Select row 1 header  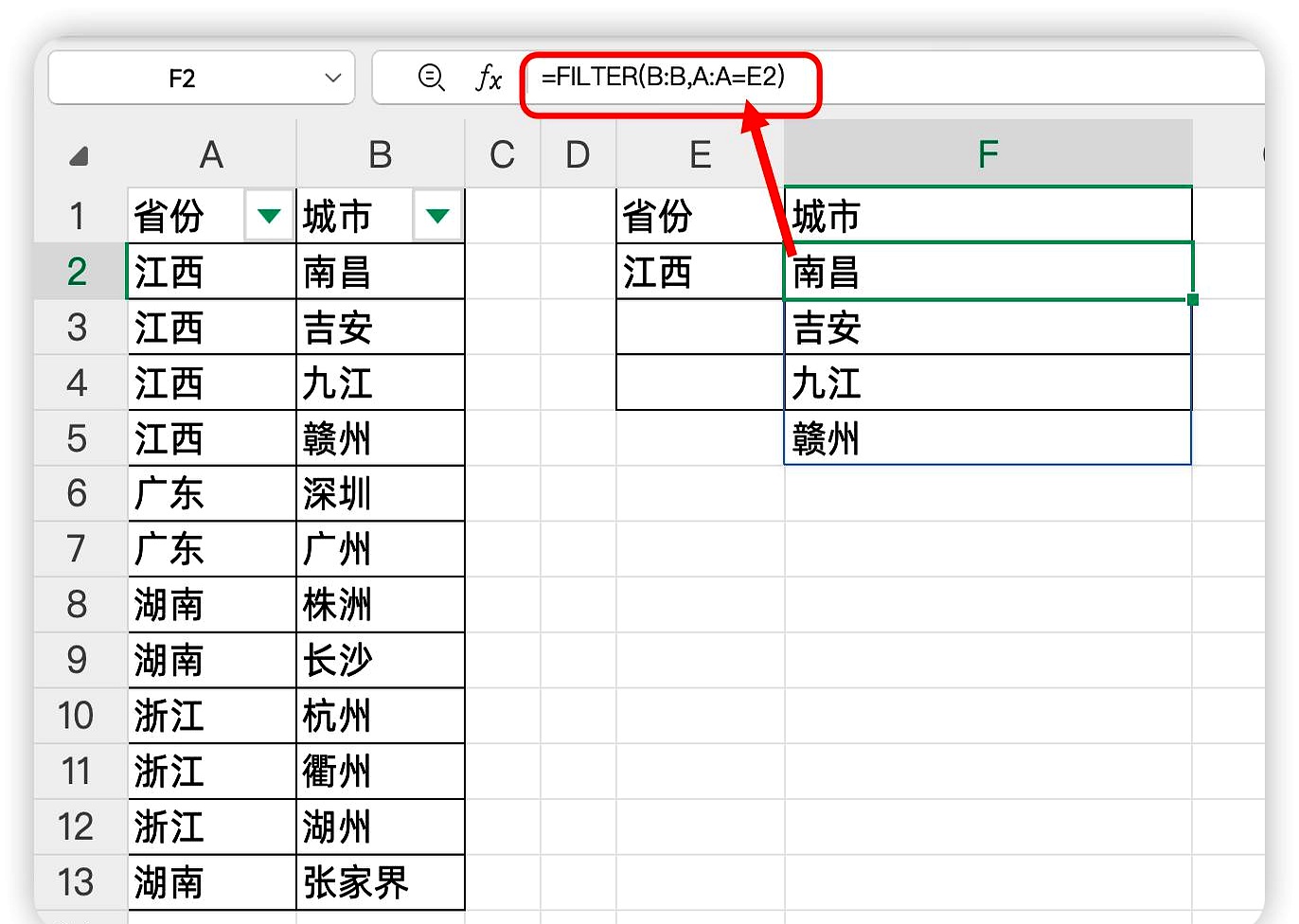(x=79, y=216)
